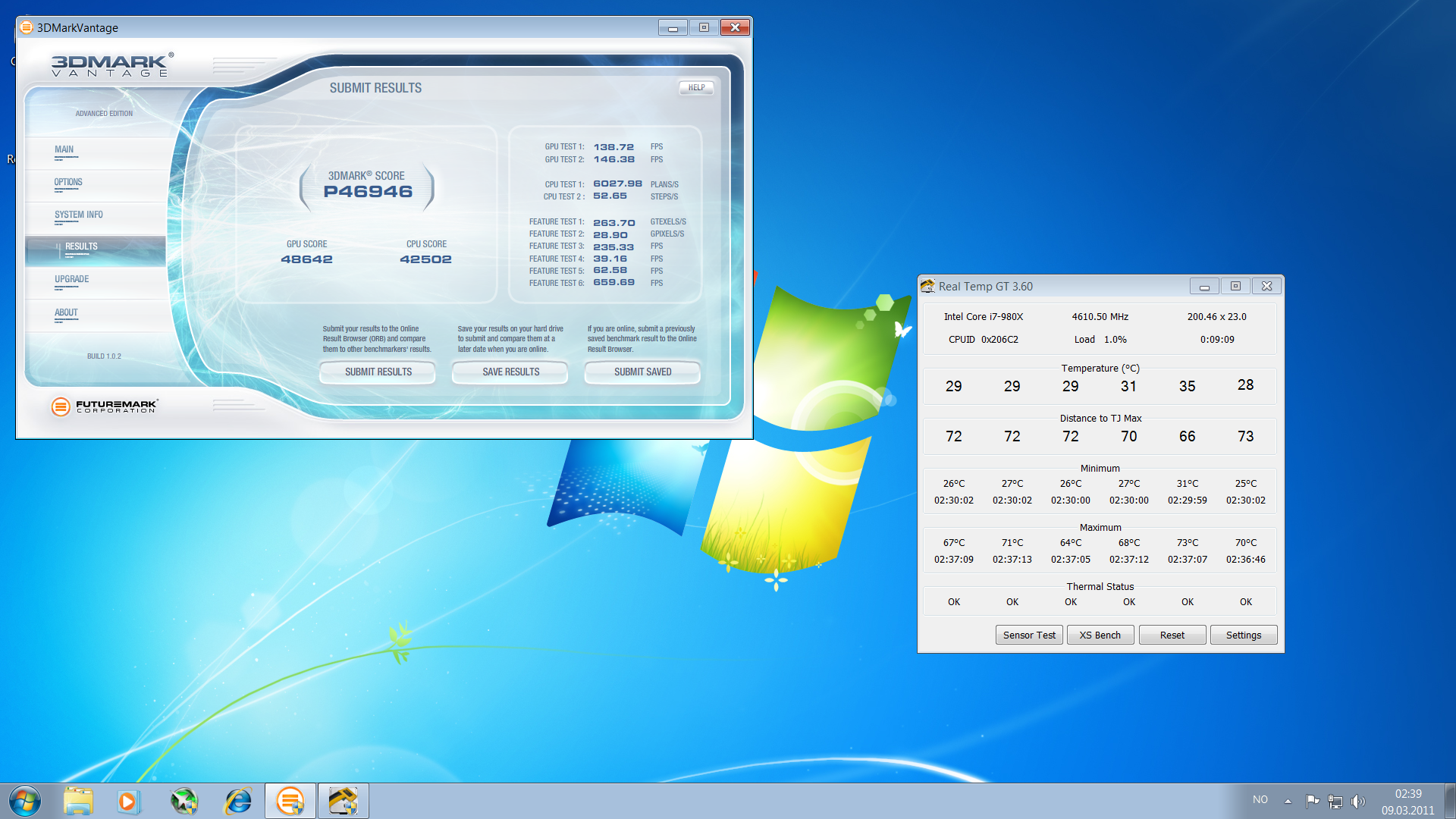Open network status tray icon

coord(1335,801)
